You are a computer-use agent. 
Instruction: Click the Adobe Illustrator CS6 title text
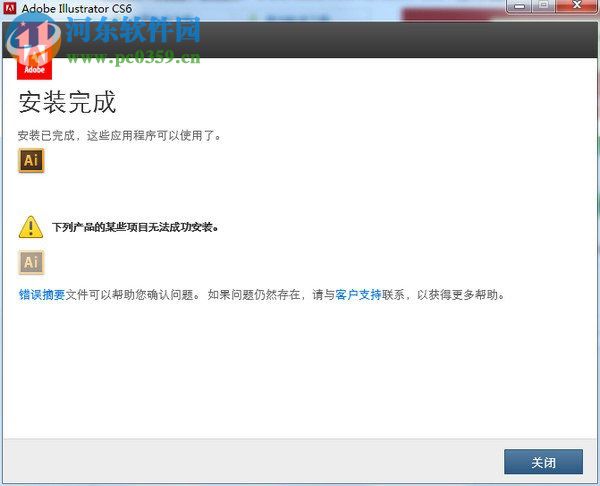coord(77,8)
